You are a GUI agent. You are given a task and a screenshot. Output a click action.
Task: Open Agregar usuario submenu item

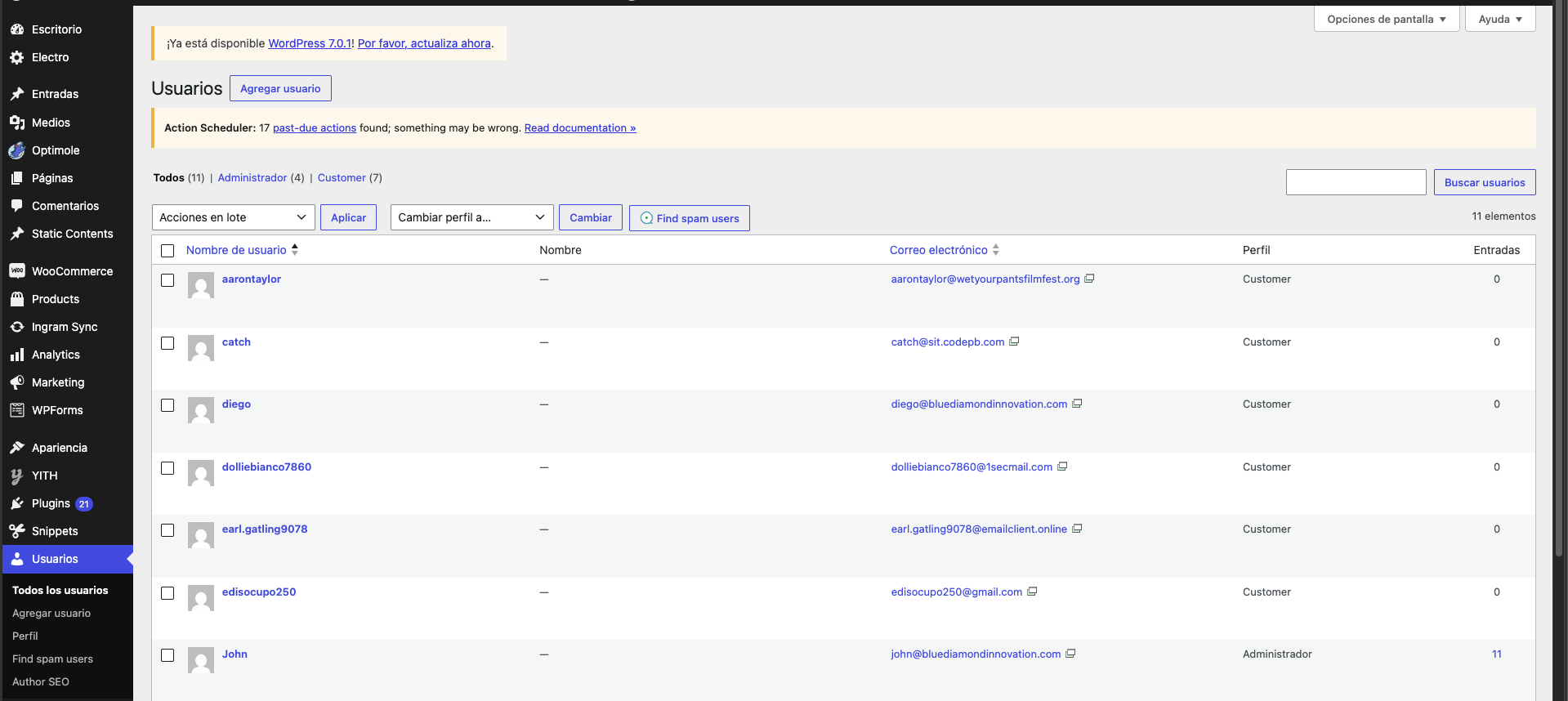click(x=51, y=613)
